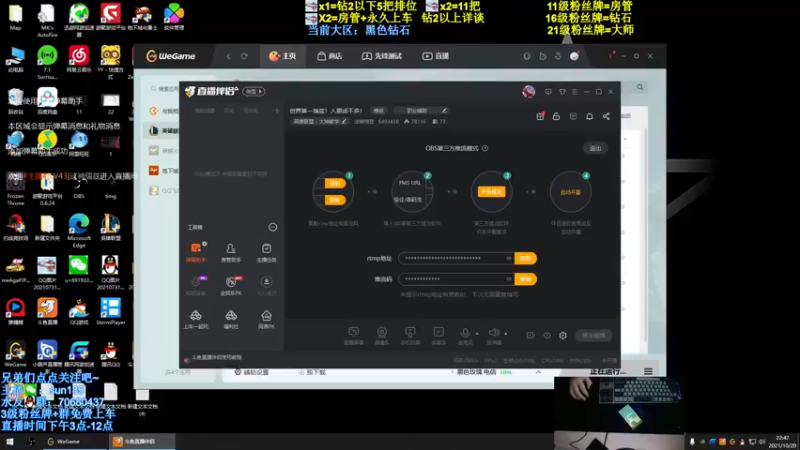This screenshot has height=450, width=800.
Task: Open 同房PK tool
Action: 266,319
